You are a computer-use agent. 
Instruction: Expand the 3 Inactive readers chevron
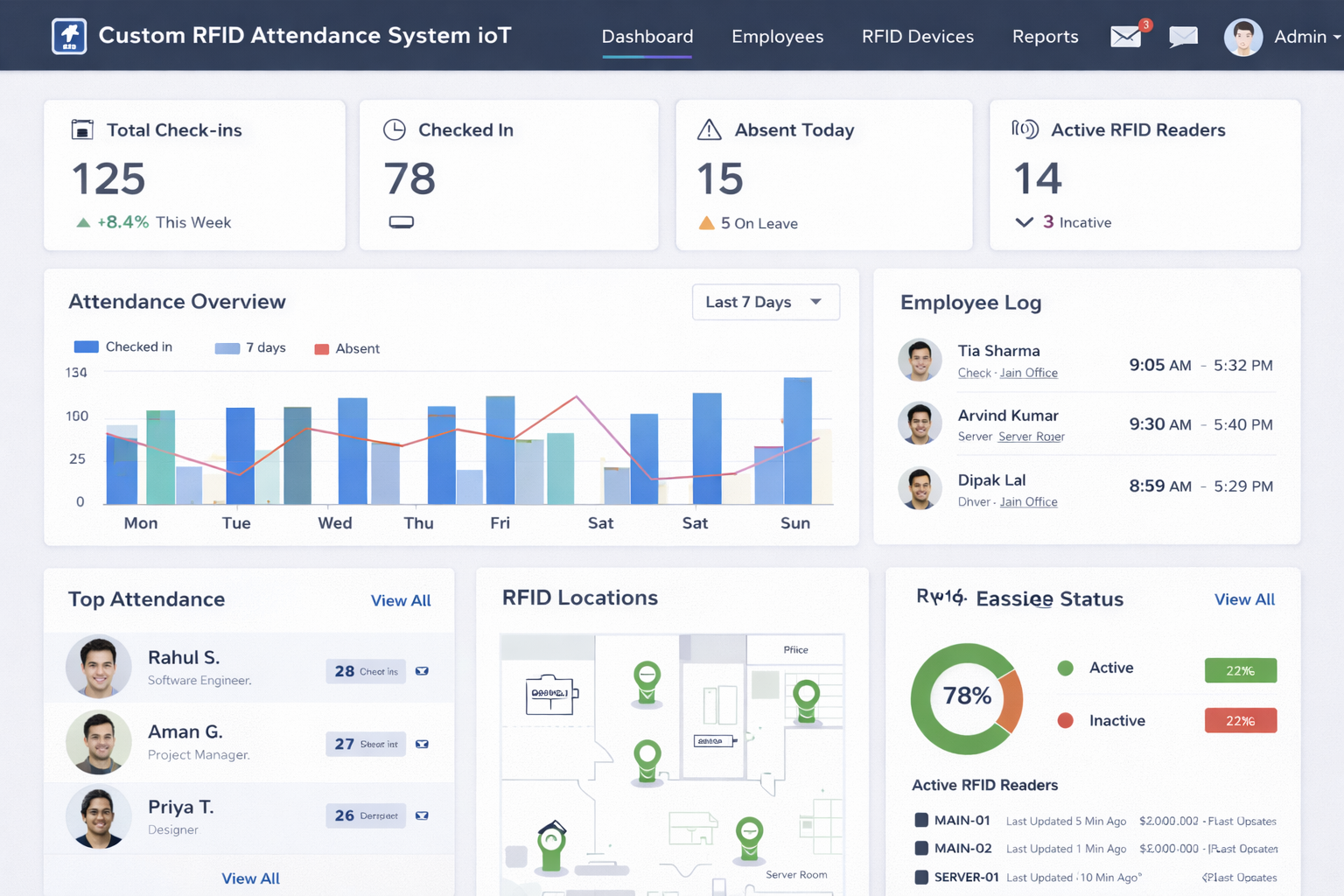pyautogui.click(x=1025, y=222)
